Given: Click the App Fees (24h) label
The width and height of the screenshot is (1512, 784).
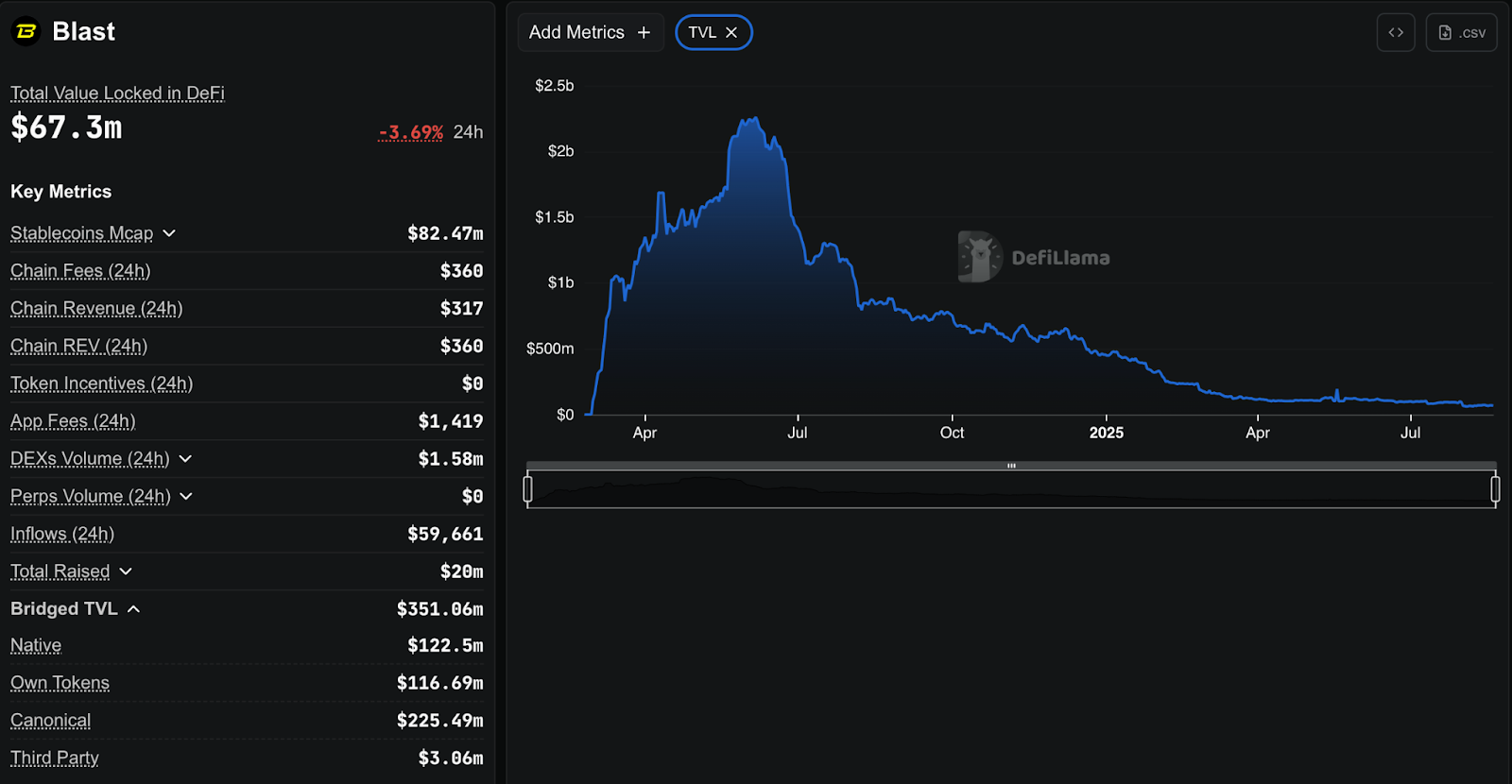Looking at the screenshot, I should point(73,421).
